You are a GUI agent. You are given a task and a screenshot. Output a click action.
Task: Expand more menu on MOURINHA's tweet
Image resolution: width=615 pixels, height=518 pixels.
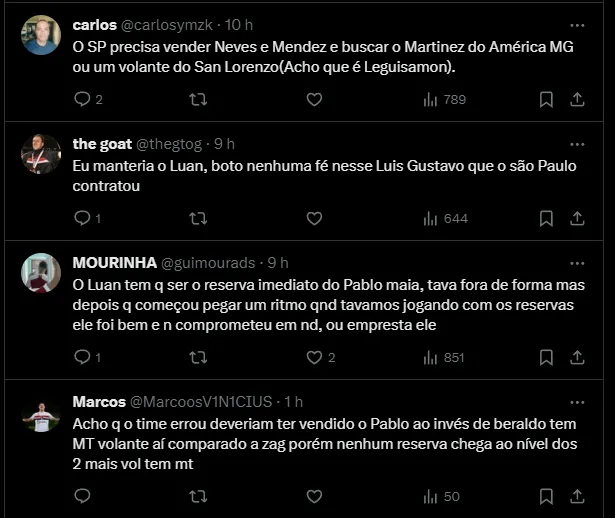tap(577, 263)
